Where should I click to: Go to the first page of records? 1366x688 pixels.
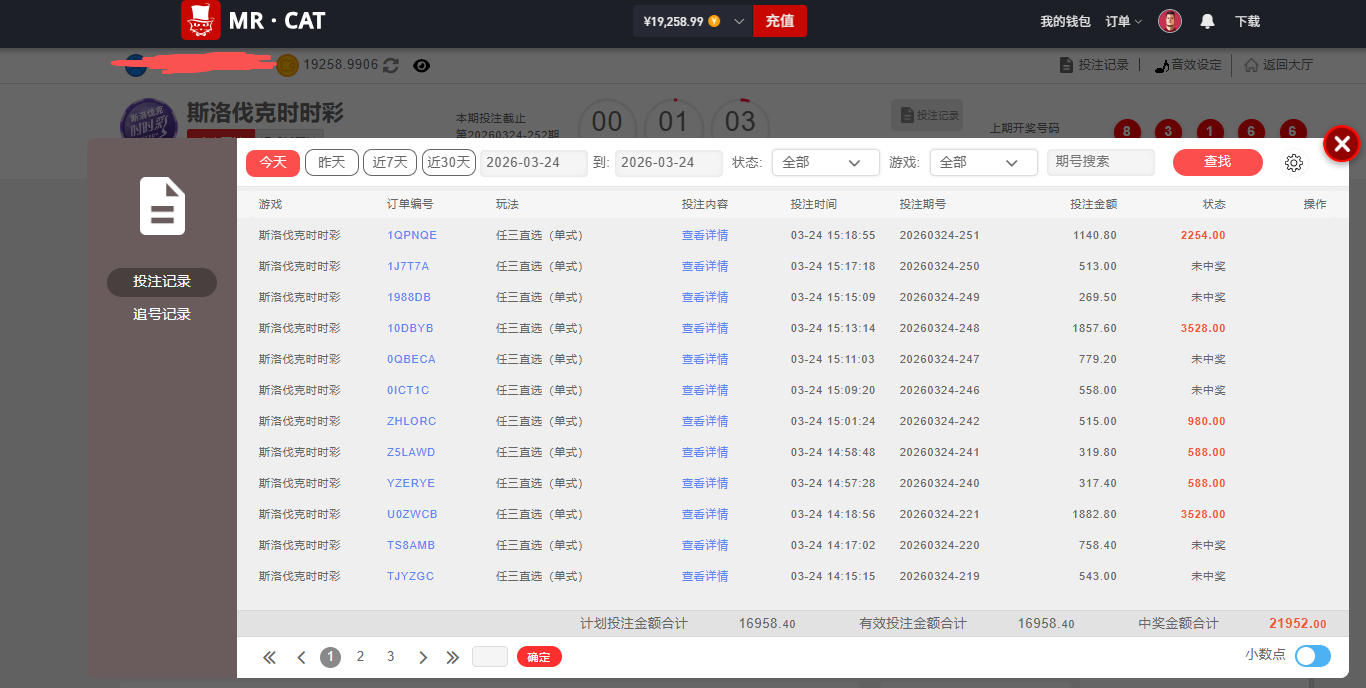pyautogui.click(x=269, y=657)
